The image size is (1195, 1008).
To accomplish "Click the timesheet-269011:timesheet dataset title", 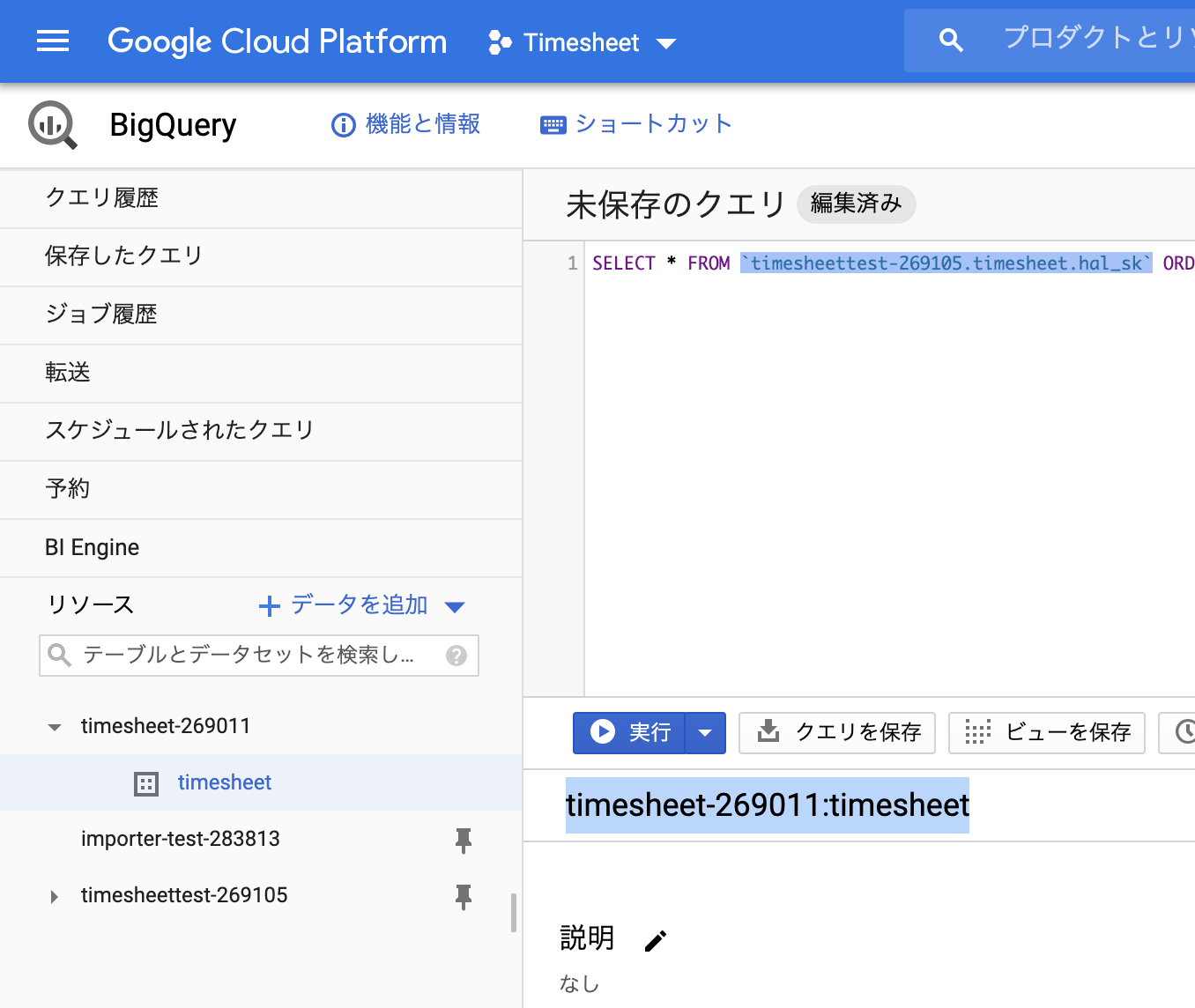I will 768,805.
